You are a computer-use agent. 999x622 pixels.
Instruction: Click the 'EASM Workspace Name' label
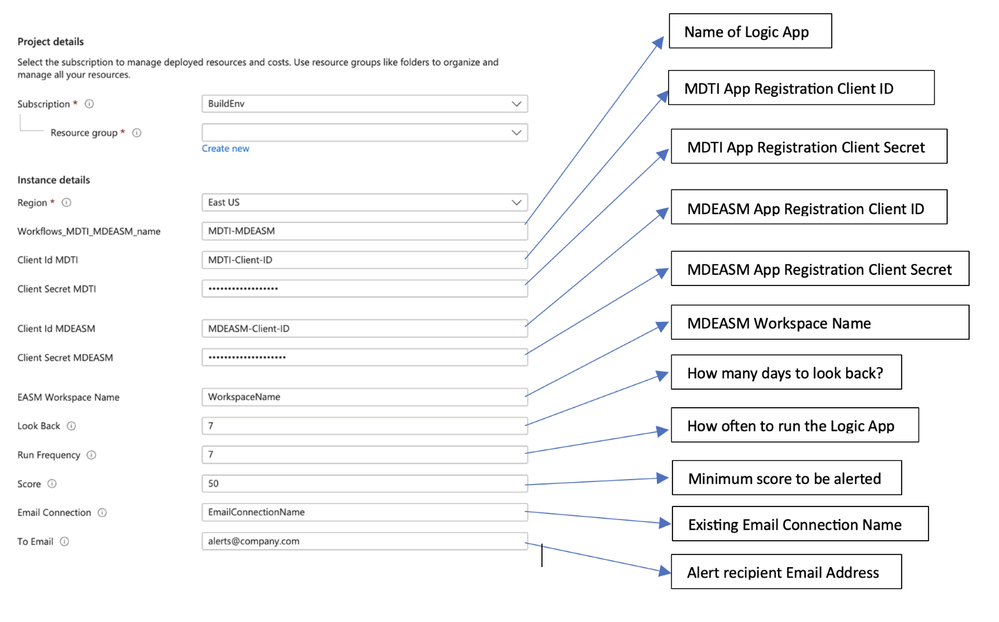(68, 397)
